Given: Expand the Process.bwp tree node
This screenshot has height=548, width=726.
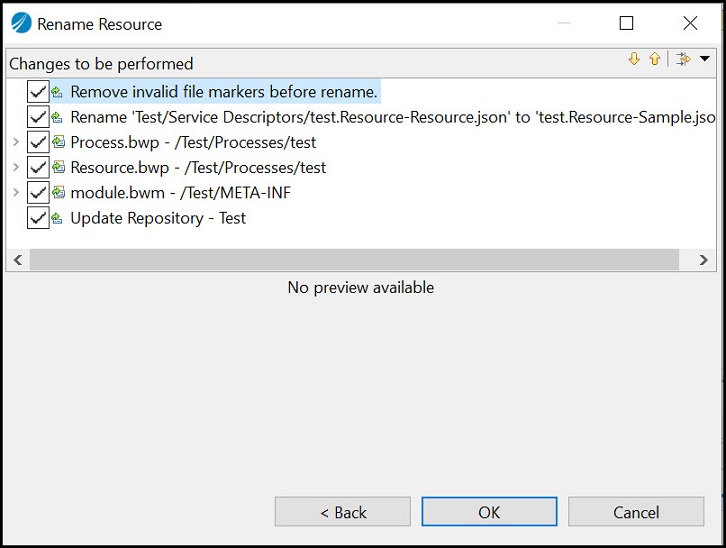Looking at the screenshot, I should [x=16, y=142].
